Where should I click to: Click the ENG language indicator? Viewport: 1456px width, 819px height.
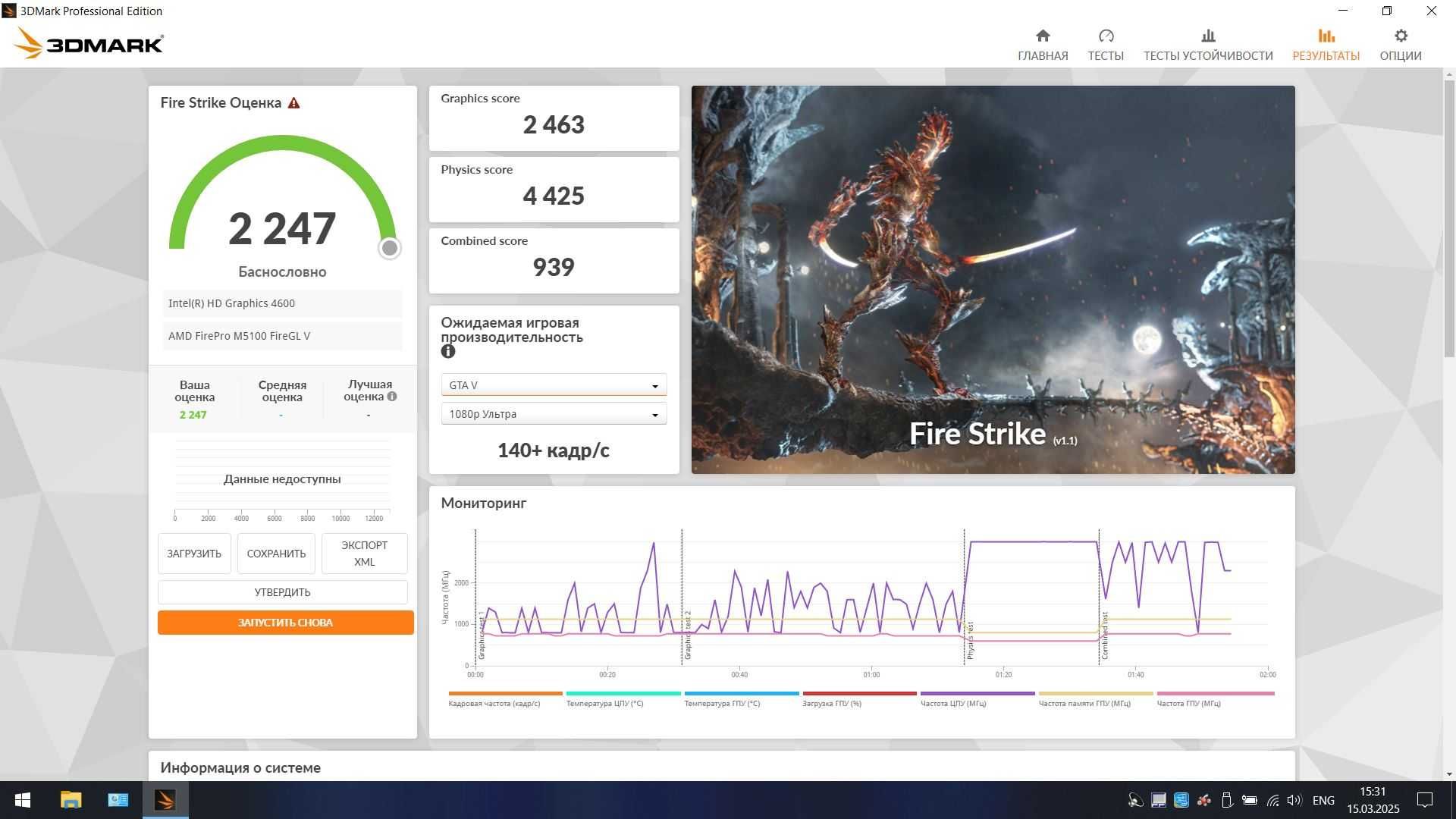pyautogui.click(x=1323, y=800)
